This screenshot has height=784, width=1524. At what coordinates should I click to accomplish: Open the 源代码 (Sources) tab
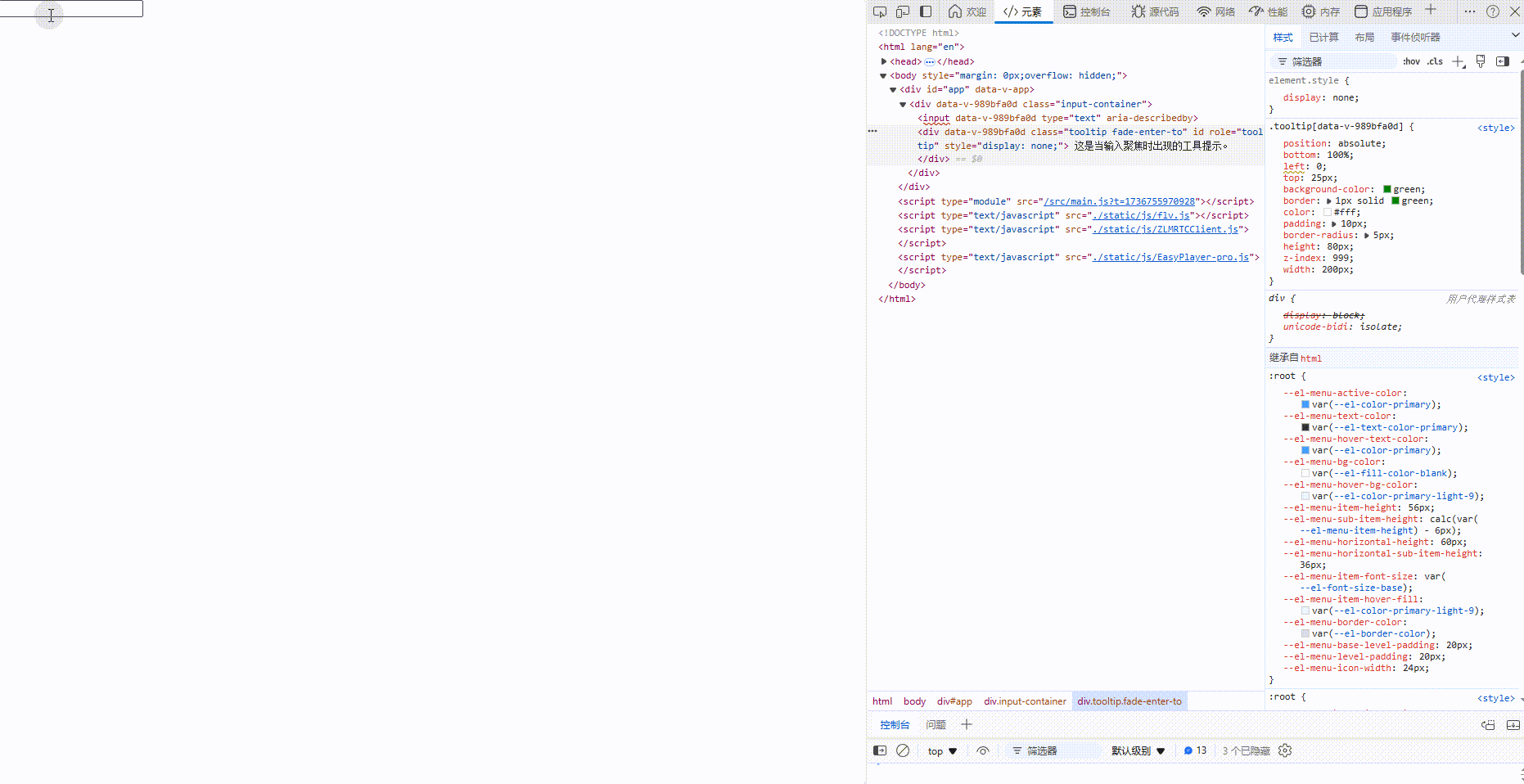point(1155,11)
